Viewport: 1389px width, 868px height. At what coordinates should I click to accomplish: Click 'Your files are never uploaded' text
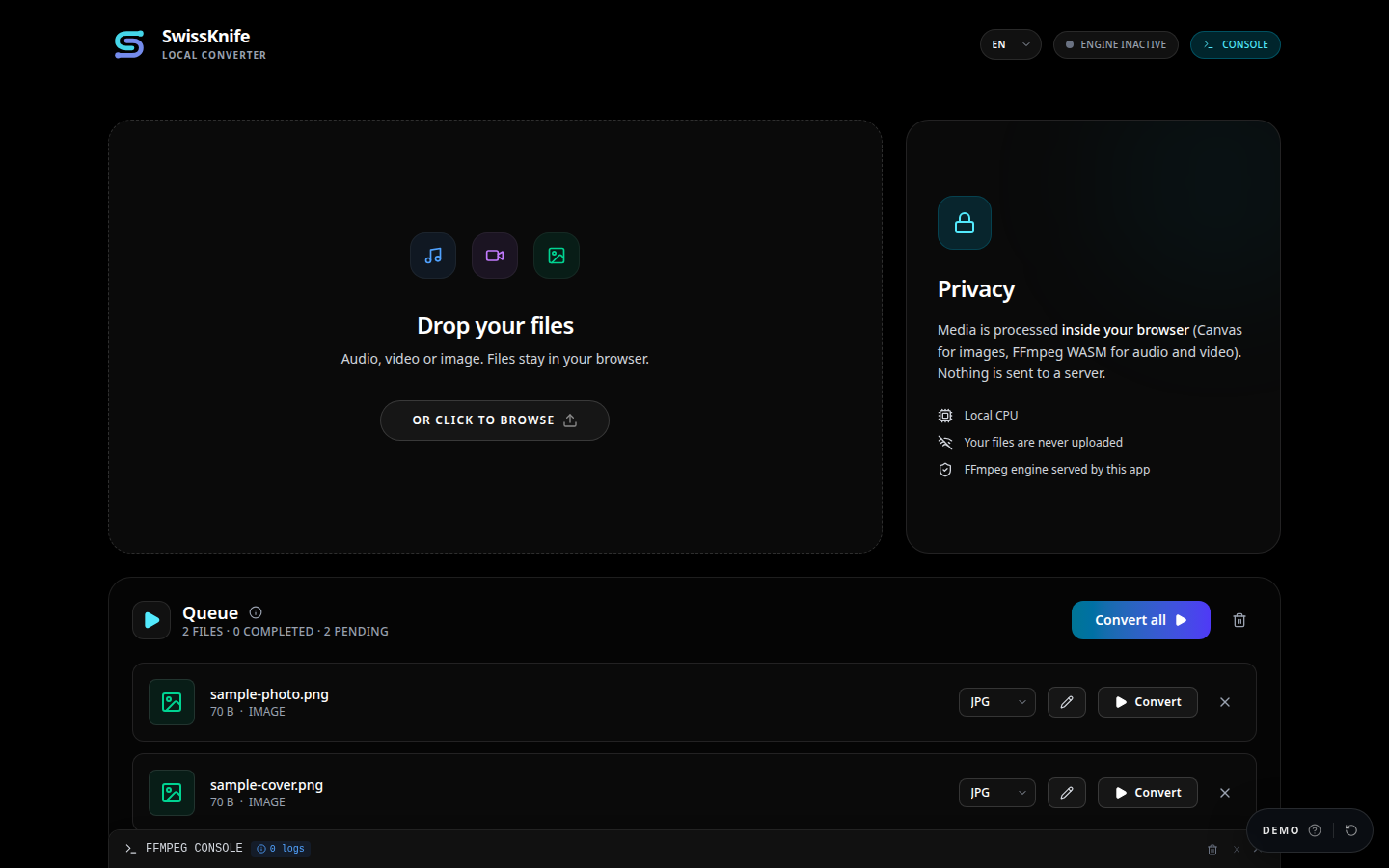1043,443
